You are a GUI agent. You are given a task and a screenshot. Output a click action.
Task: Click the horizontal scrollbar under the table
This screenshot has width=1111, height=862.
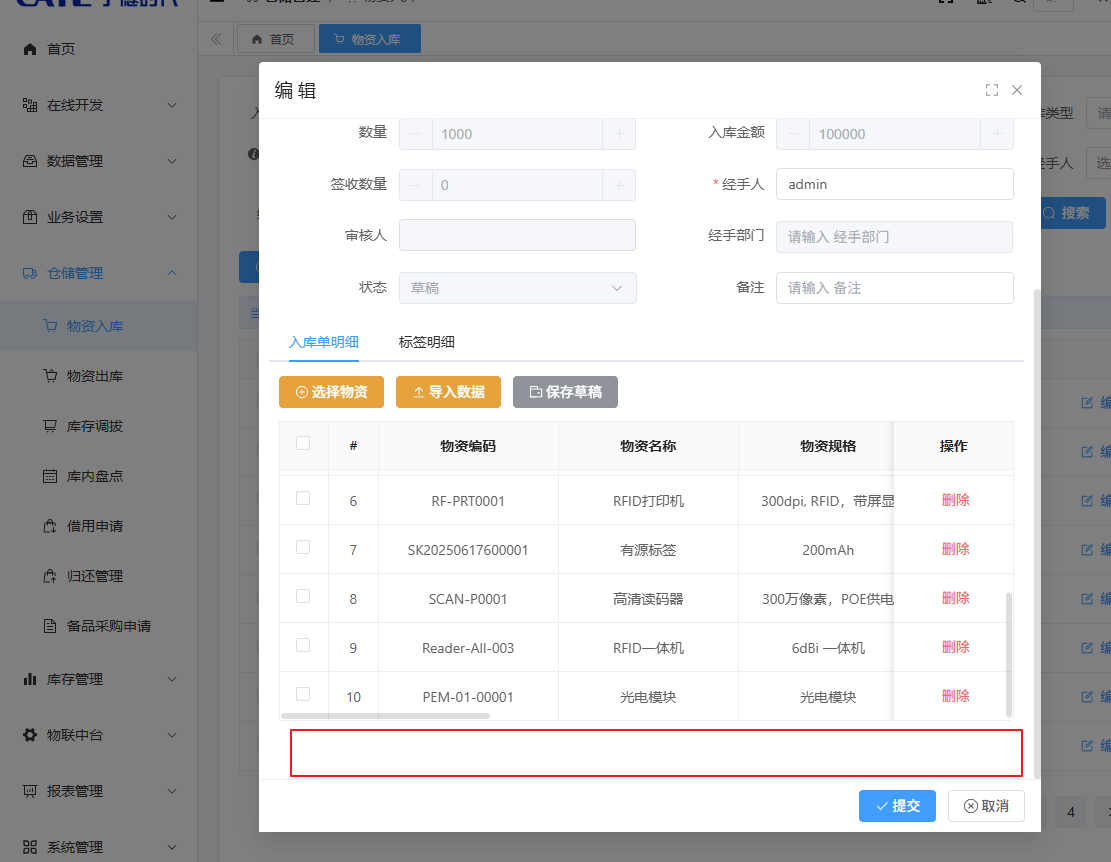click(371, 716)
